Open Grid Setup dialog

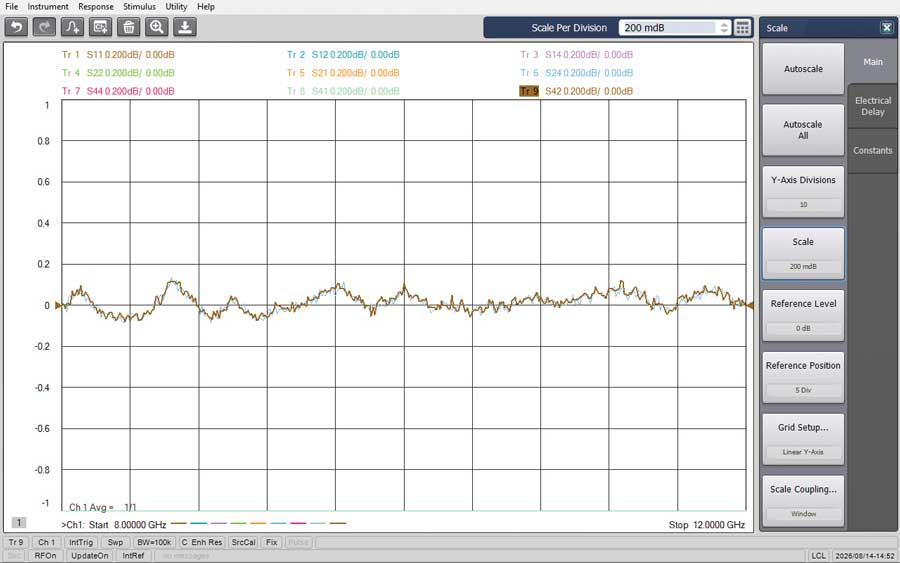tap(803, 439)
